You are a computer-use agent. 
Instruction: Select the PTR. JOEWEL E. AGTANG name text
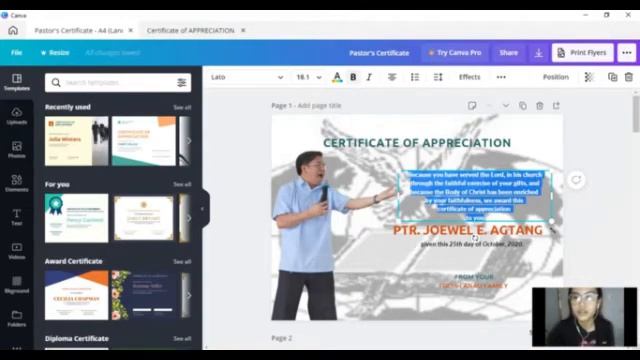point(468,230)
